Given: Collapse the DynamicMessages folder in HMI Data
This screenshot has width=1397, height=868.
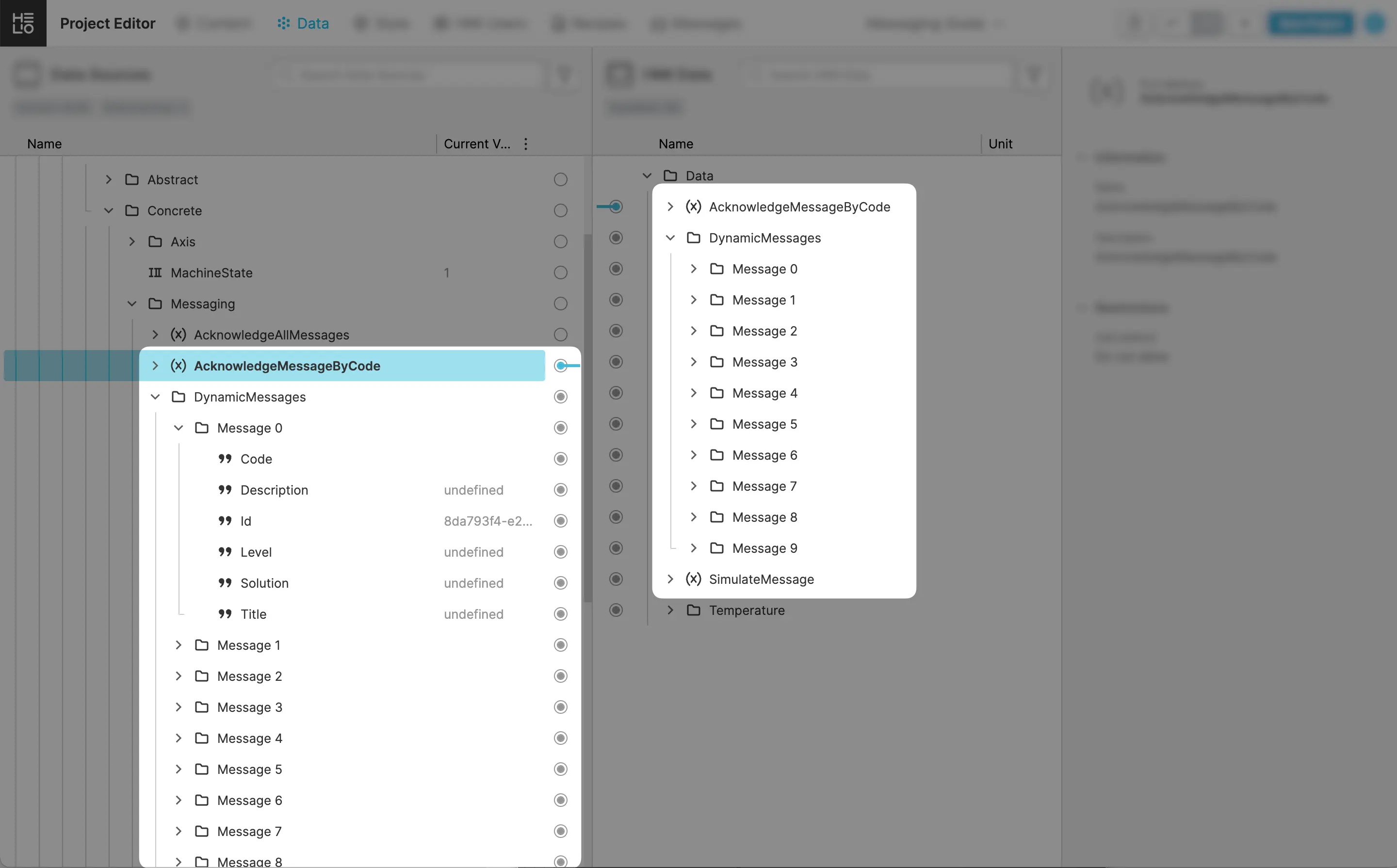Looking at the screenshot, I should 670,238.
